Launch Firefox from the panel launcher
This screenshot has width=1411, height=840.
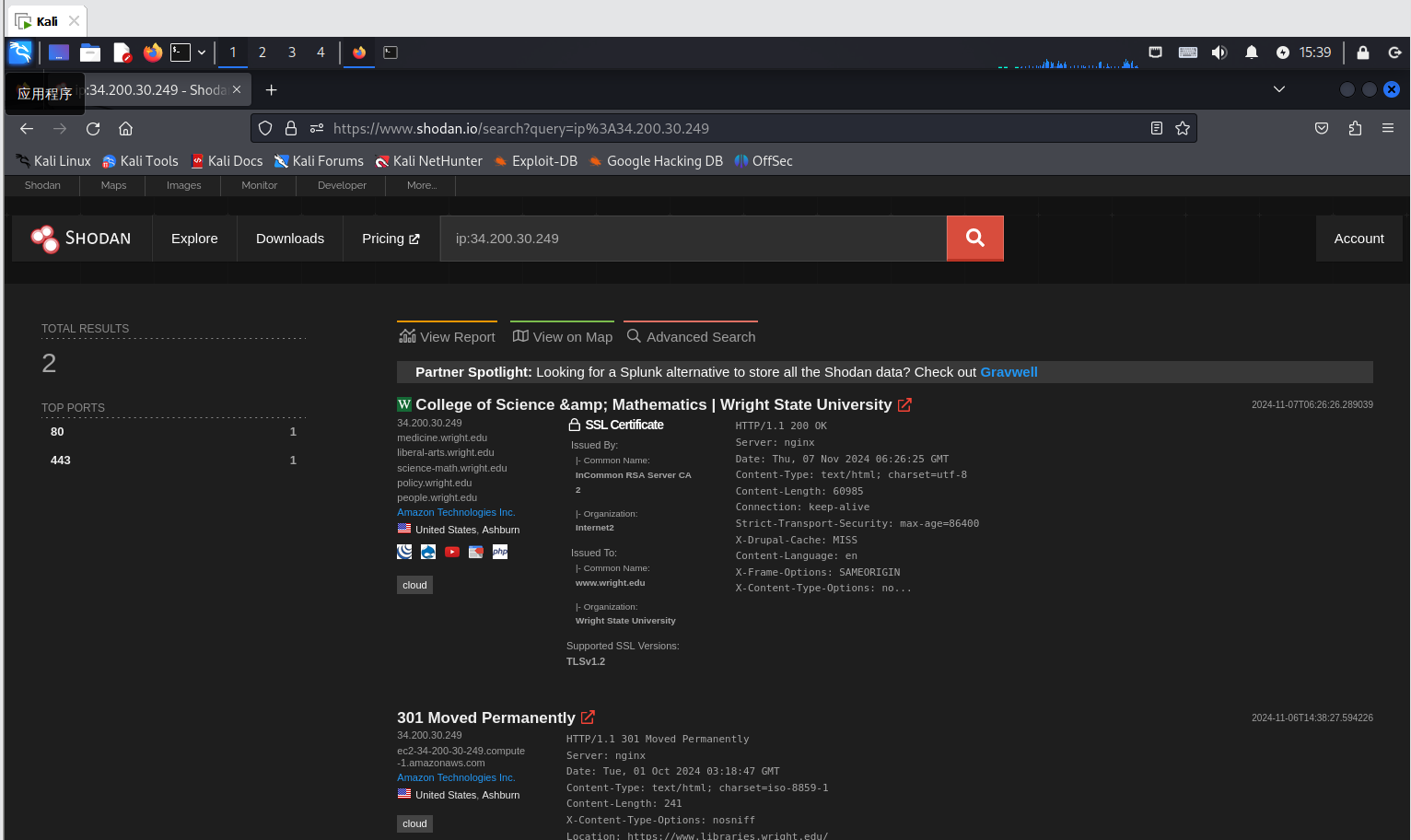click(x=153, y=52)
